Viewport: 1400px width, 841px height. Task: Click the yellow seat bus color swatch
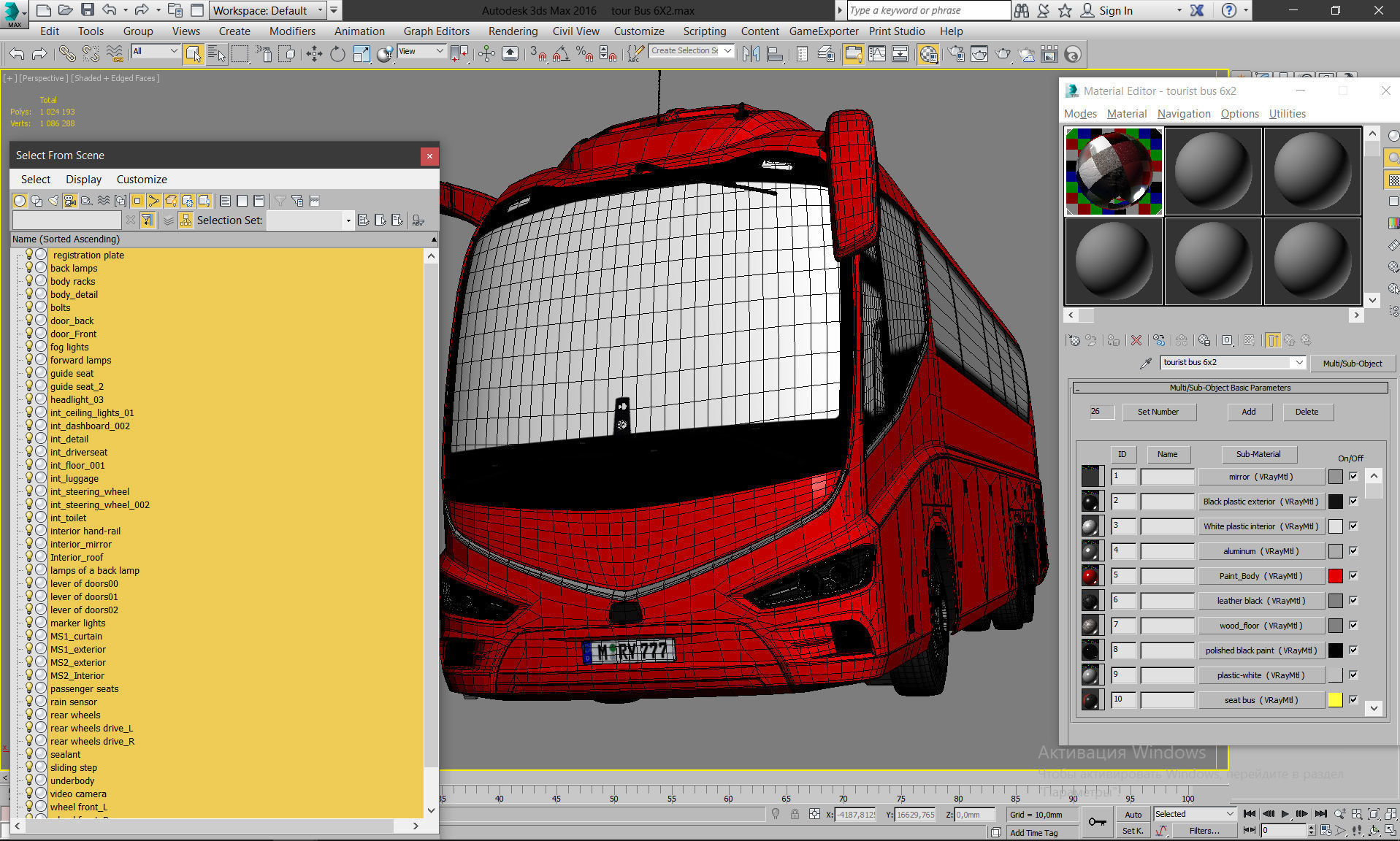point(1335,700)
